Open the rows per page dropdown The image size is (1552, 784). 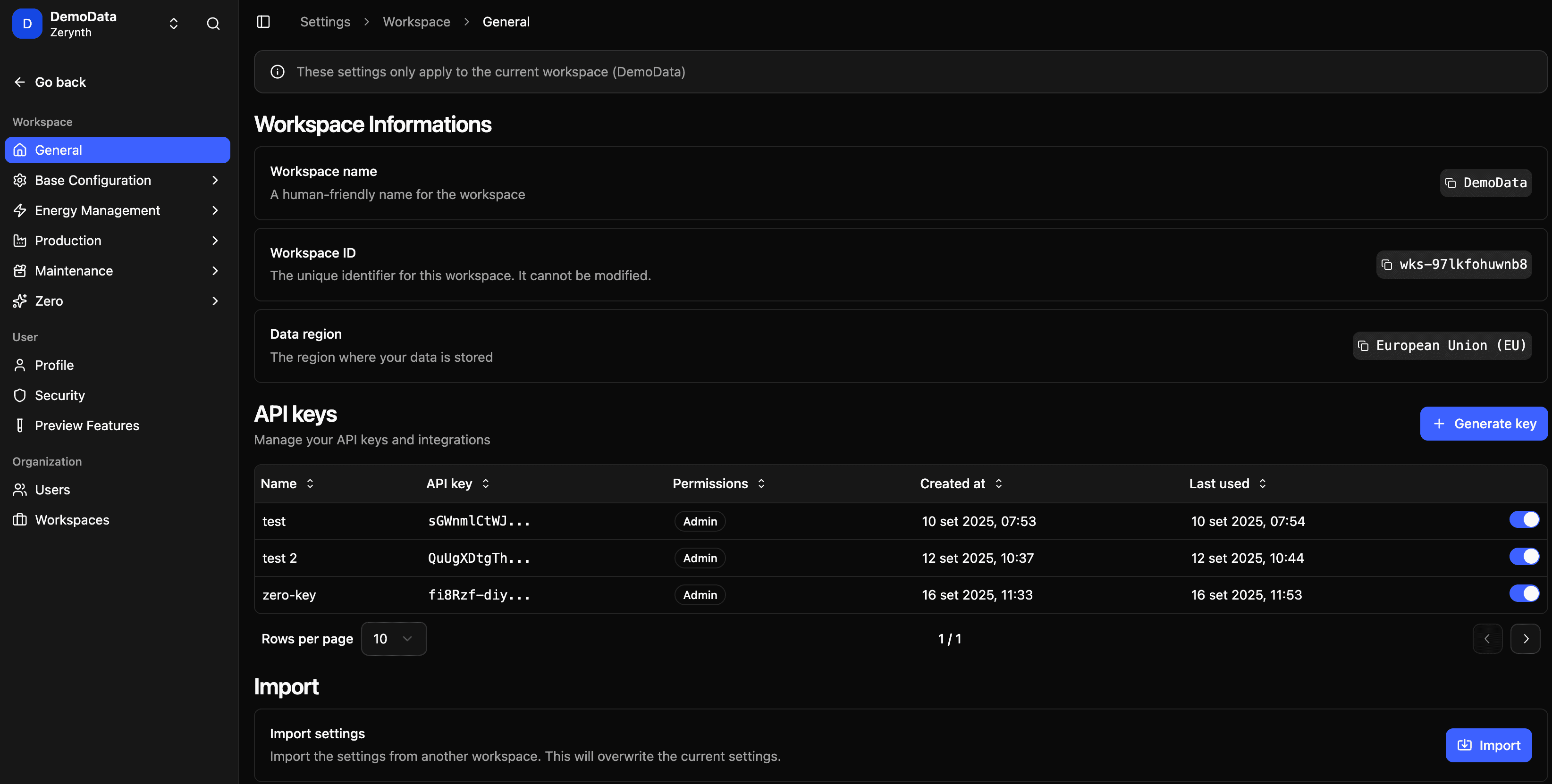(x=393, y=638)
